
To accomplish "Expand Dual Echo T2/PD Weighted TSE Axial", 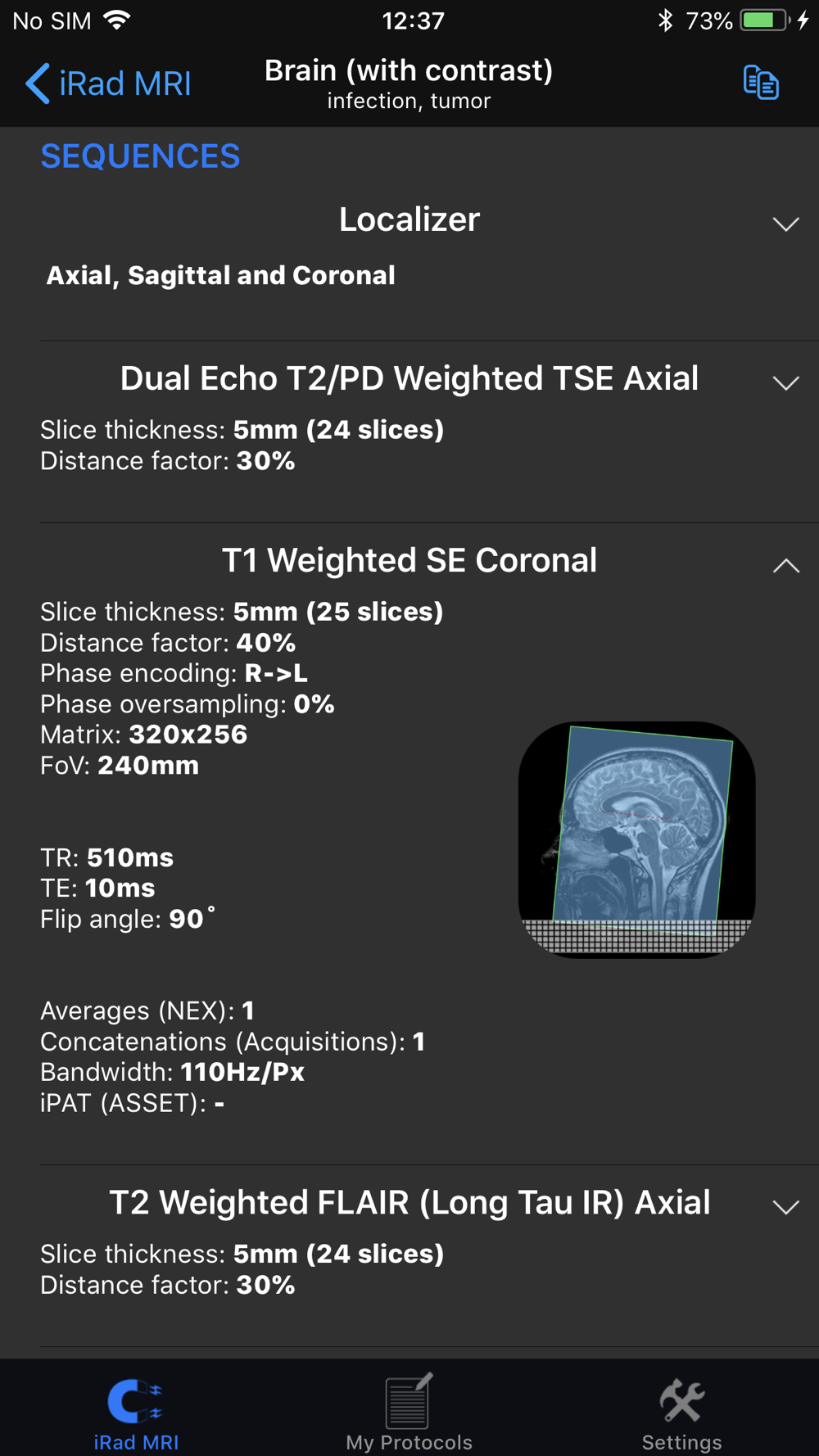I will pos(786,382).
